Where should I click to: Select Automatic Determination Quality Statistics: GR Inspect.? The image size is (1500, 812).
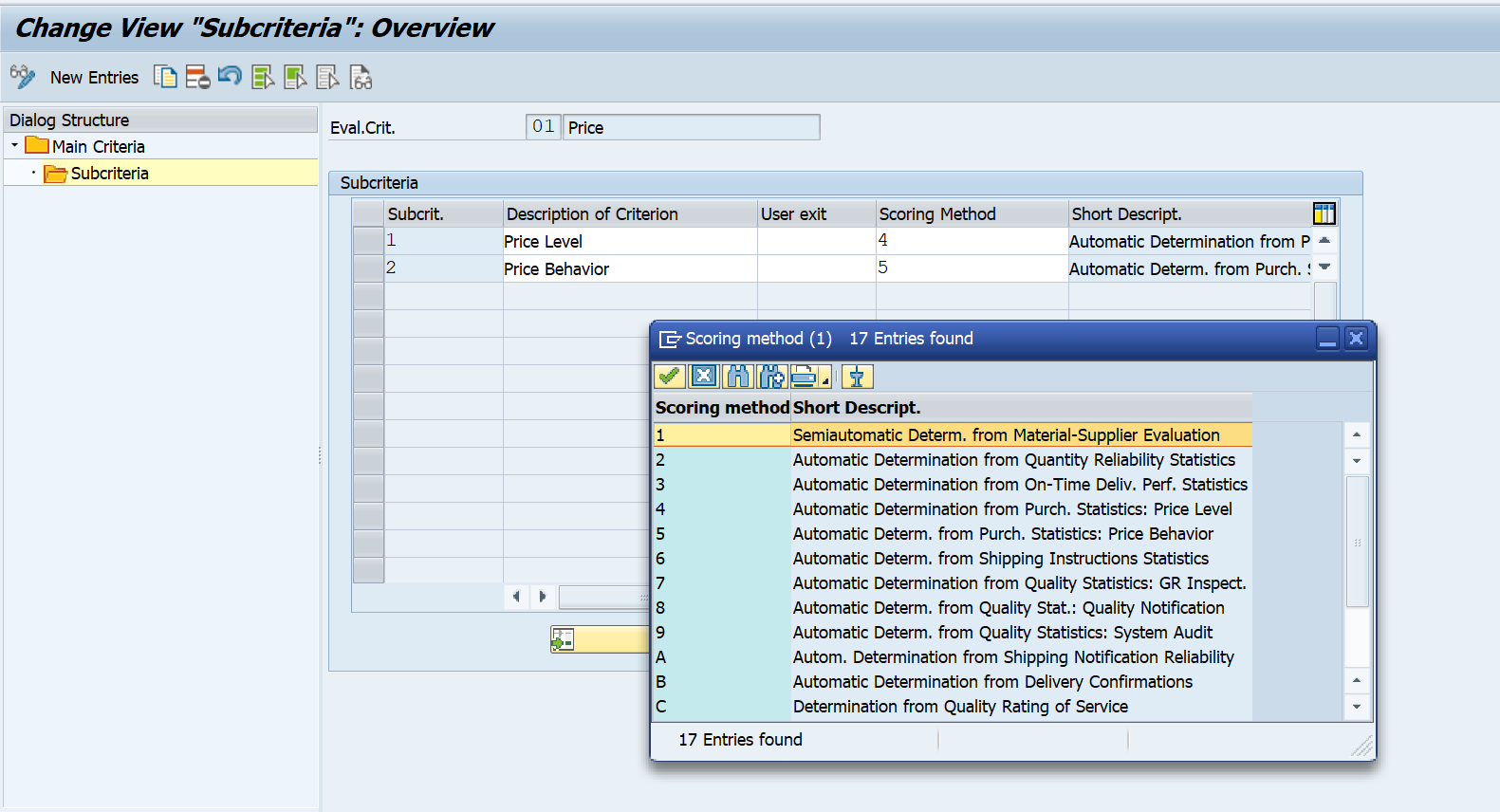click(1020, 583)
